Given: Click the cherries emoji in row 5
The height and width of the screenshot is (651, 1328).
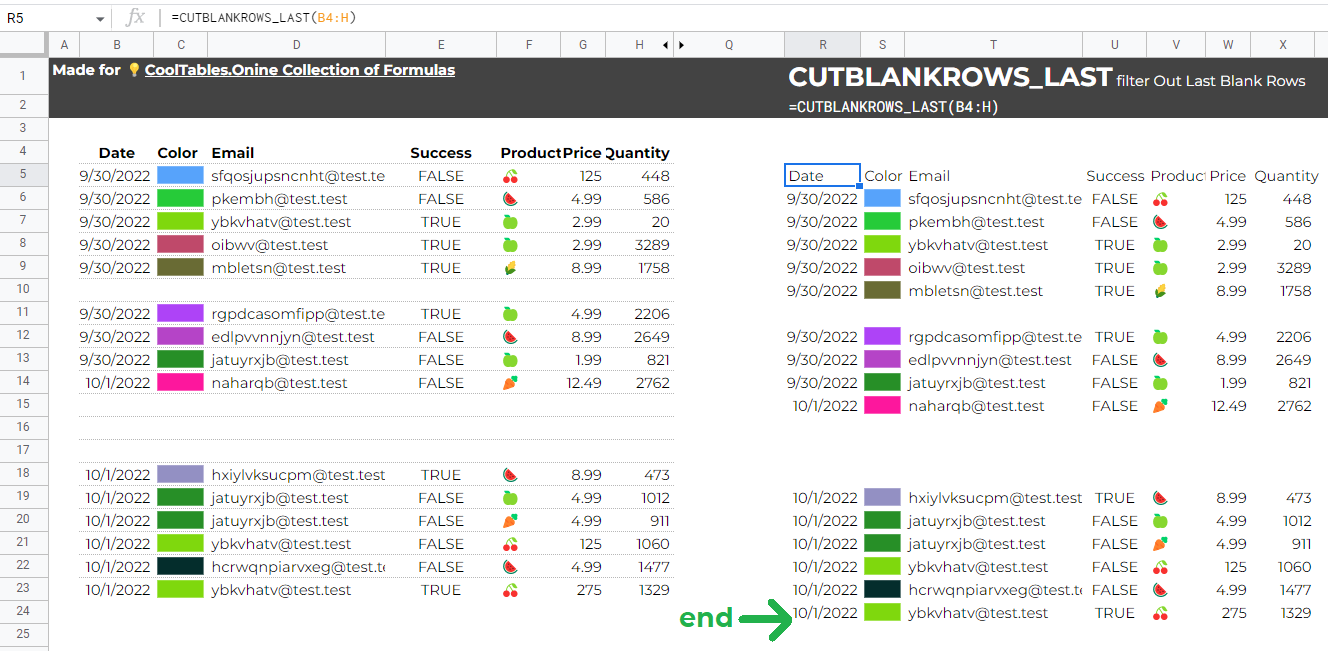Looking at the screenshot, I should [x=510, y=175].
